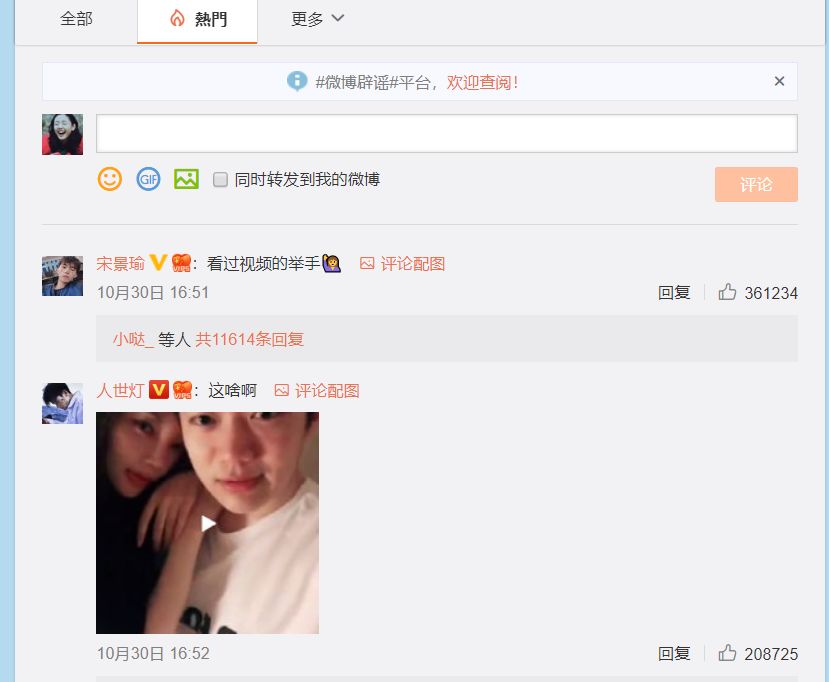View 评论配图 on 宋景瑜's comment

point(403,263)
